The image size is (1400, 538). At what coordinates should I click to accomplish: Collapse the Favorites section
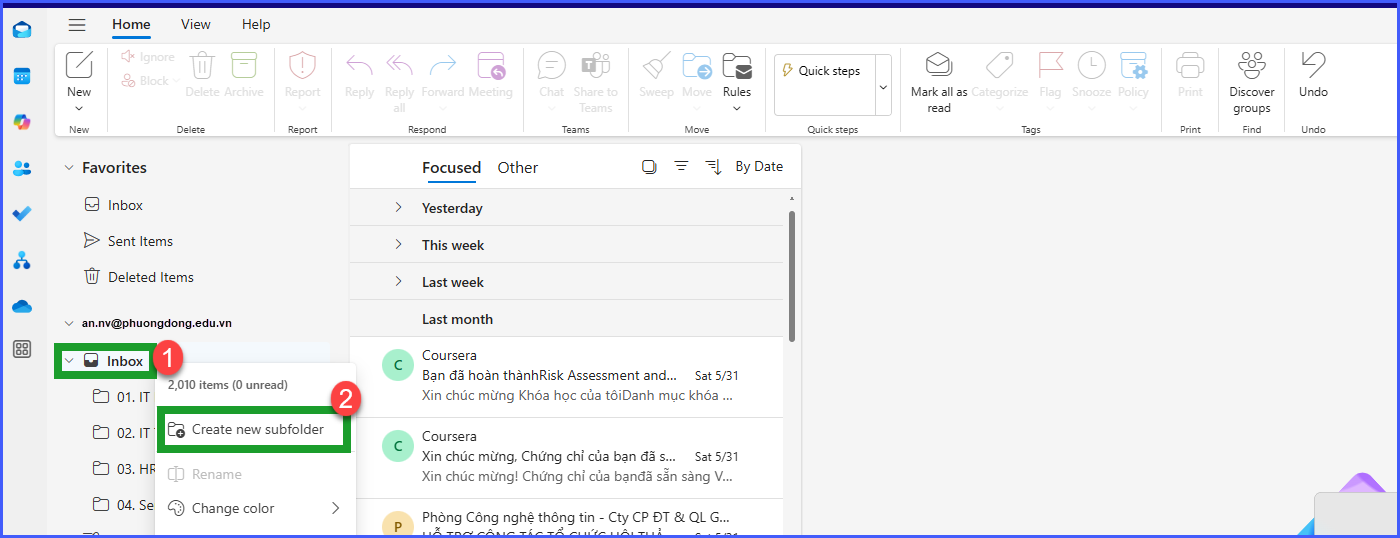tap(69, 168)
